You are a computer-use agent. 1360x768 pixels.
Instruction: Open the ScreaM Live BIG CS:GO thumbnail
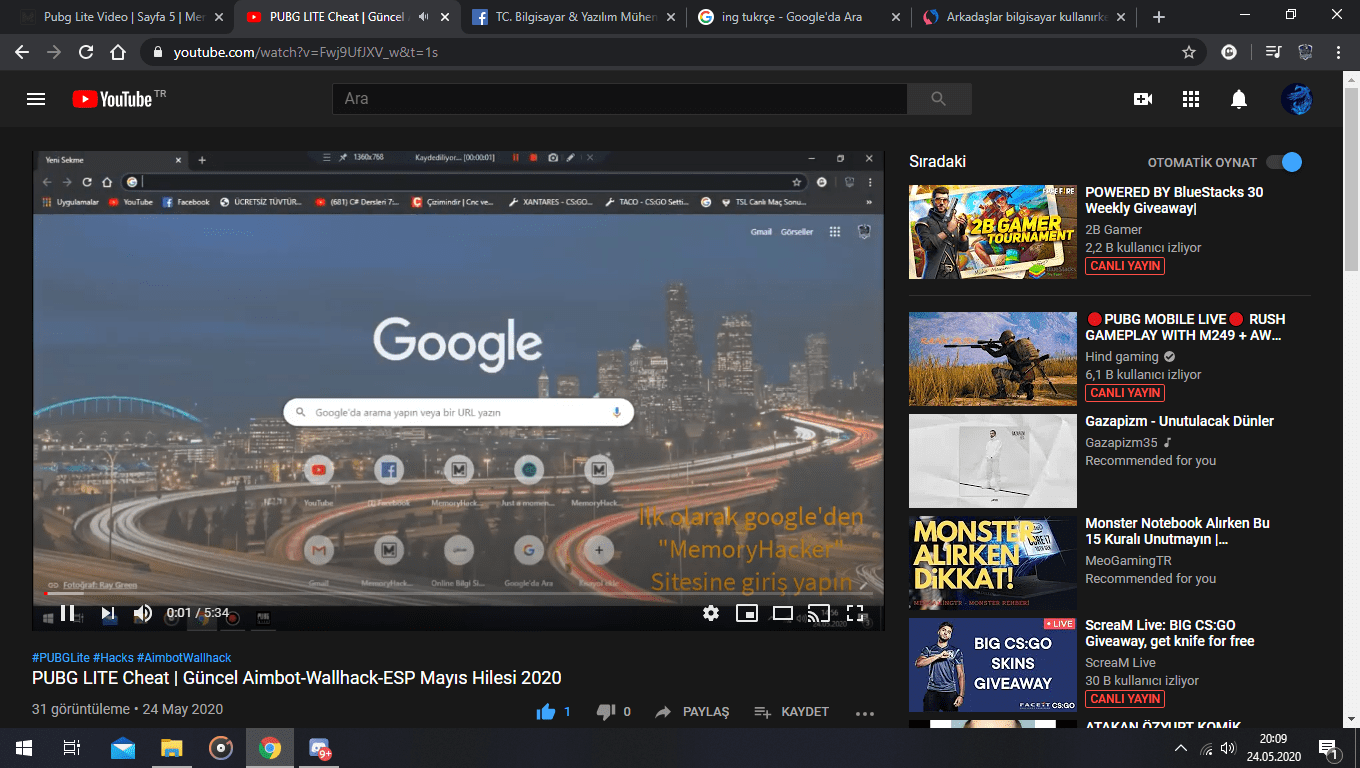coord(993,665)
